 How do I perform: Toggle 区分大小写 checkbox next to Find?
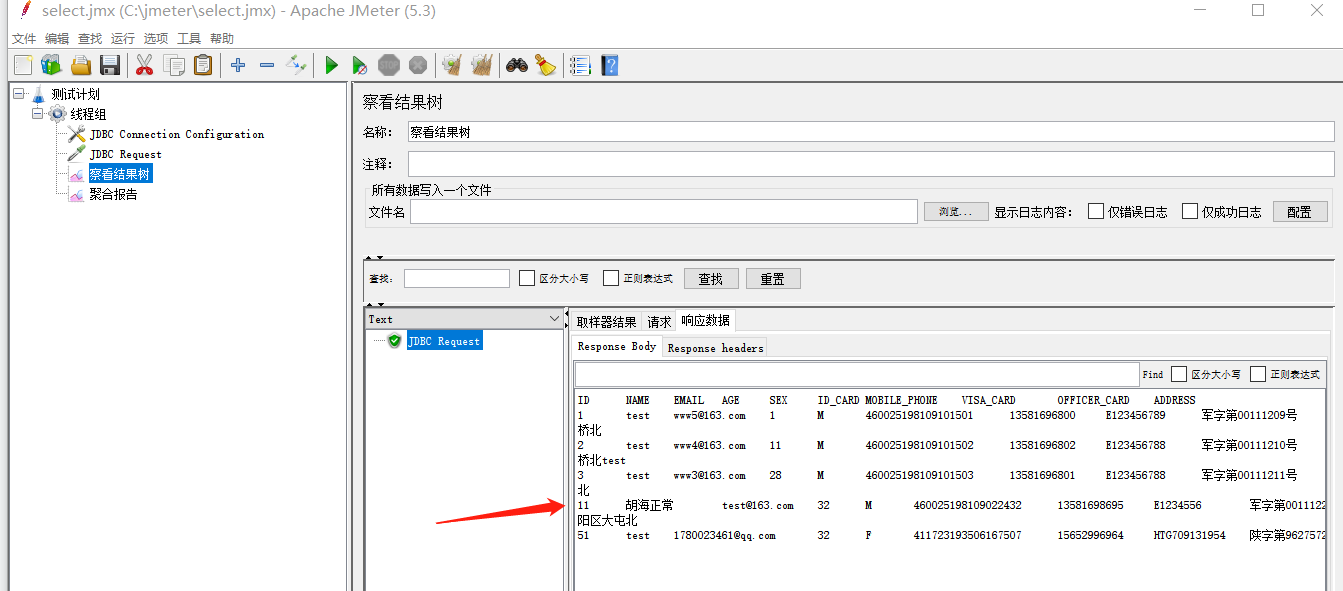point(1179,374)
